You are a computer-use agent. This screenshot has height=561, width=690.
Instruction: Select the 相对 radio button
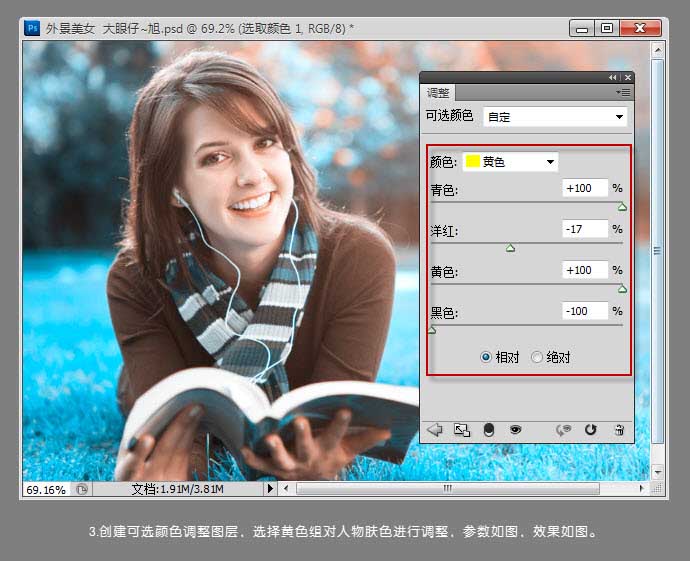click(485, 357)
